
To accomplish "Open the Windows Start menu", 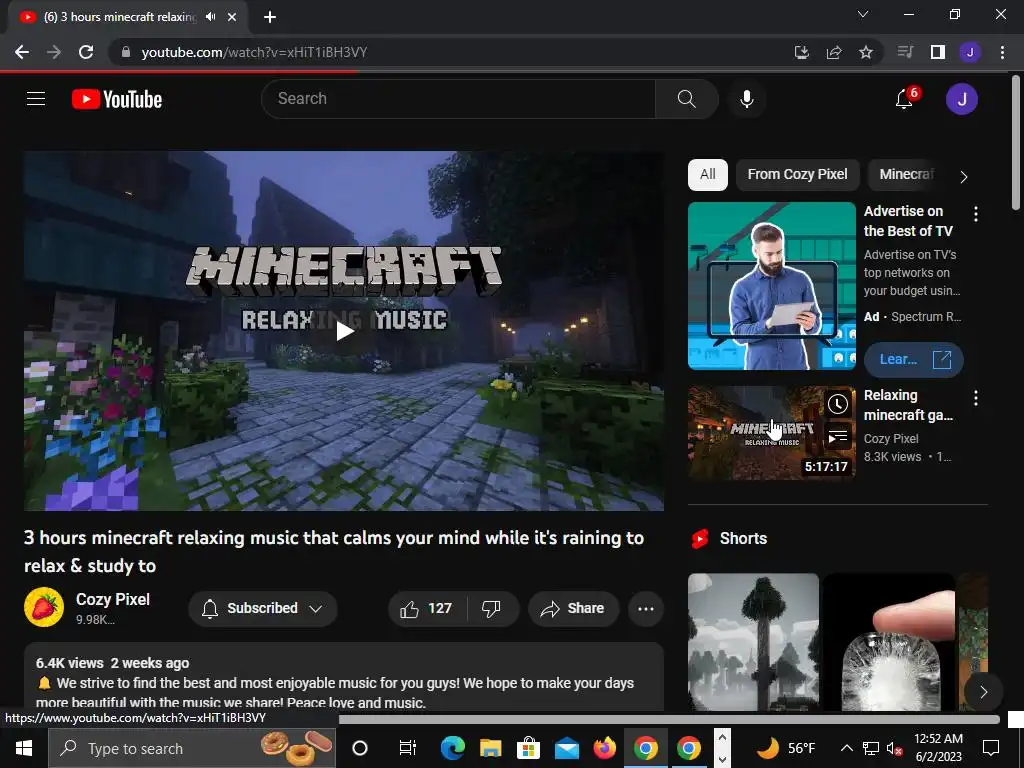I will pos(24,748).
